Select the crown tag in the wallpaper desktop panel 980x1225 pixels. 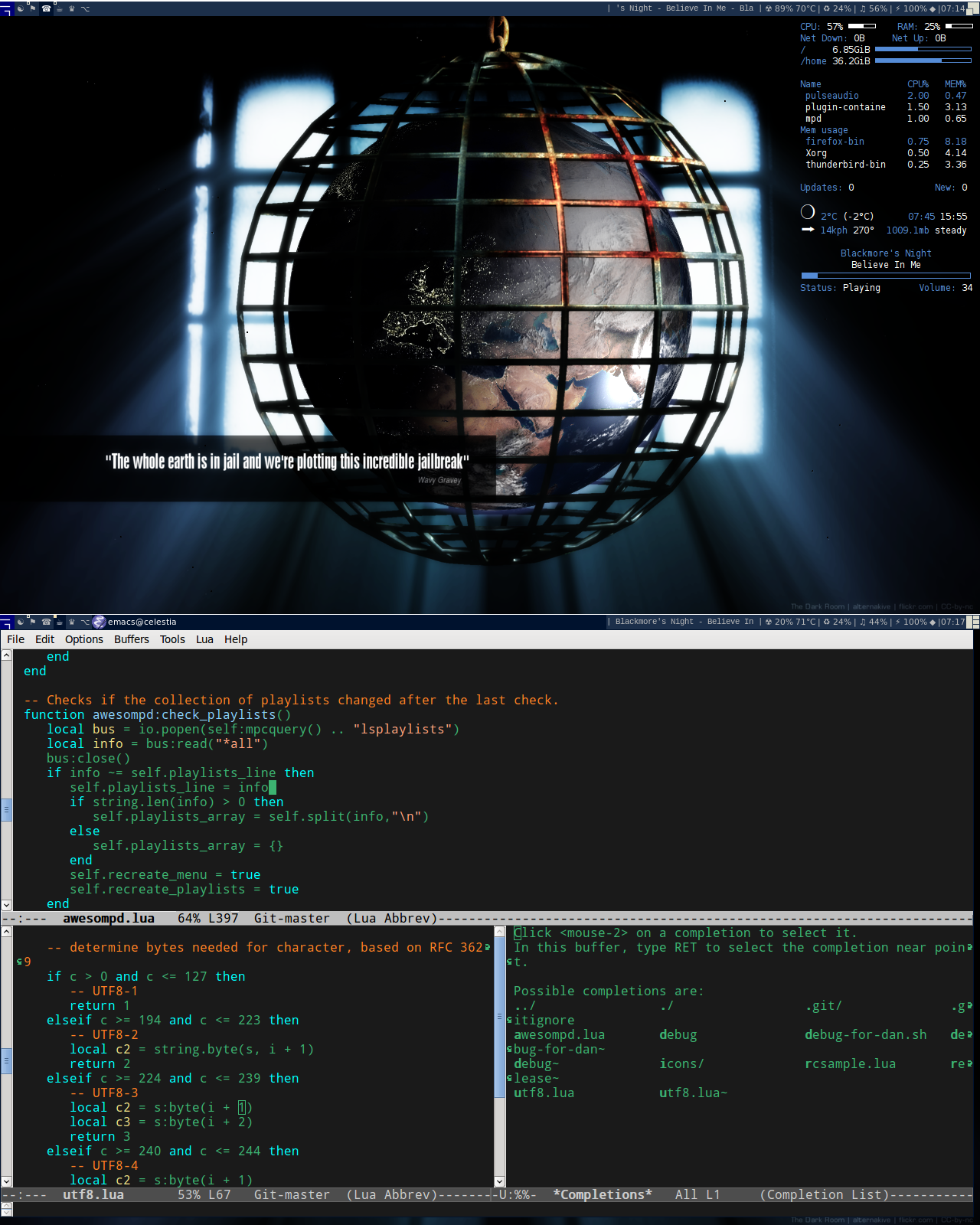click(x=72, y=8)
